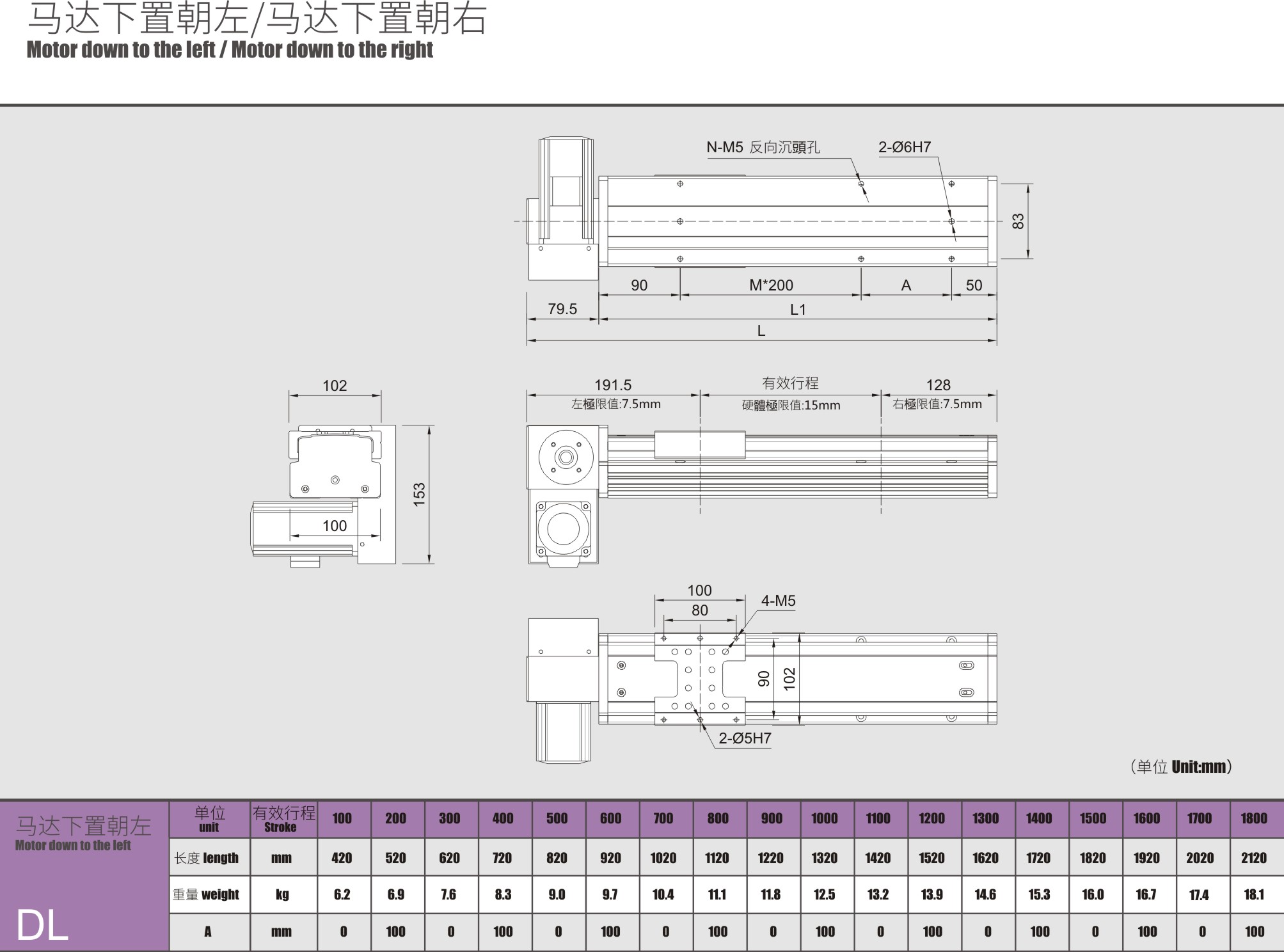Image resolution: width=1284 pixels, height=952 pixels.
Task: Click the length value 1720
Action: click(x=1039, y=858)
